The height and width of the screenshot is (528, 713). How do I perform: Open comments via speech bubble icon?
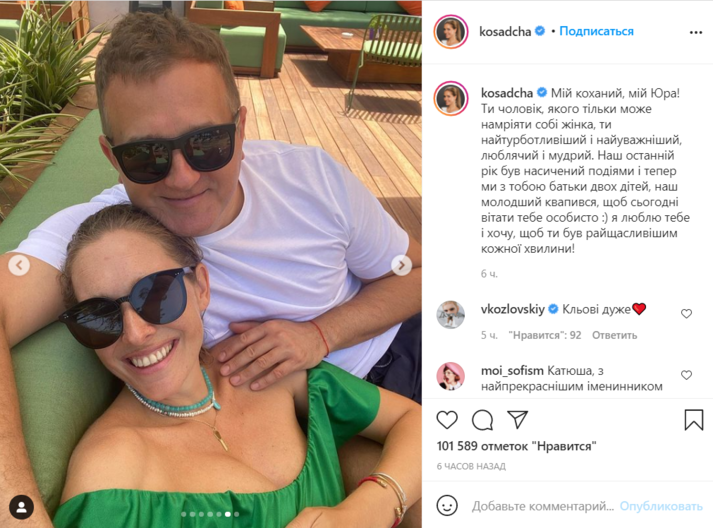[482, 420]
